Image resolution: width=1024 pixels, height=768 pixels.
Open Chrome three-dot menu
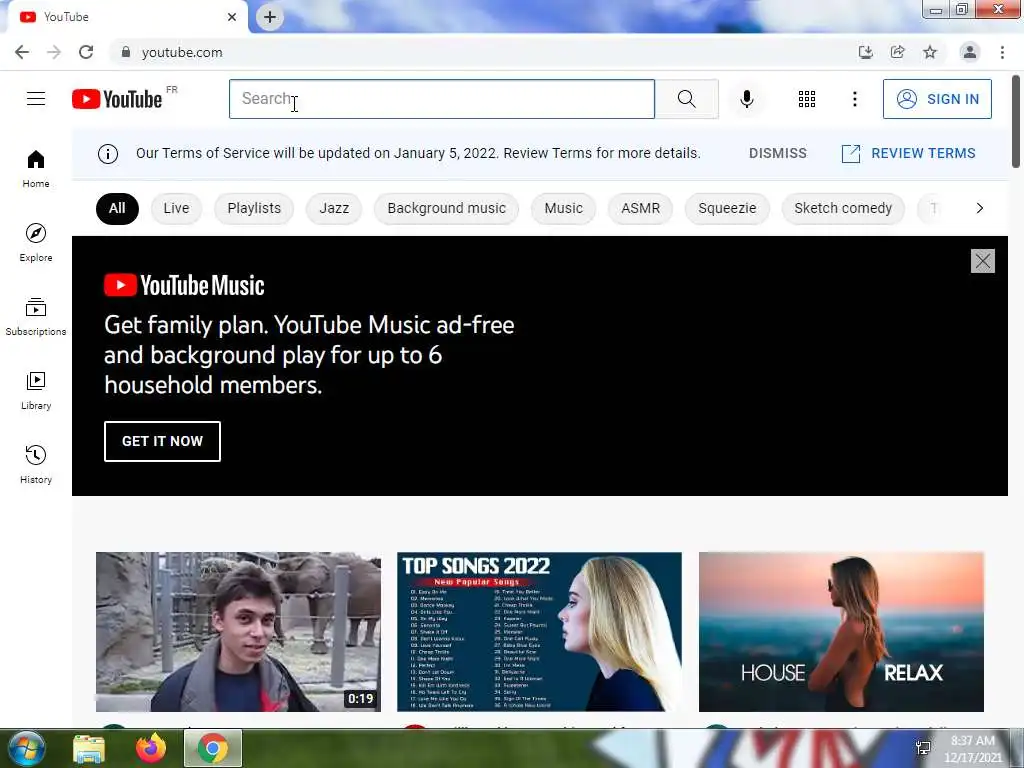point(1002,52)
